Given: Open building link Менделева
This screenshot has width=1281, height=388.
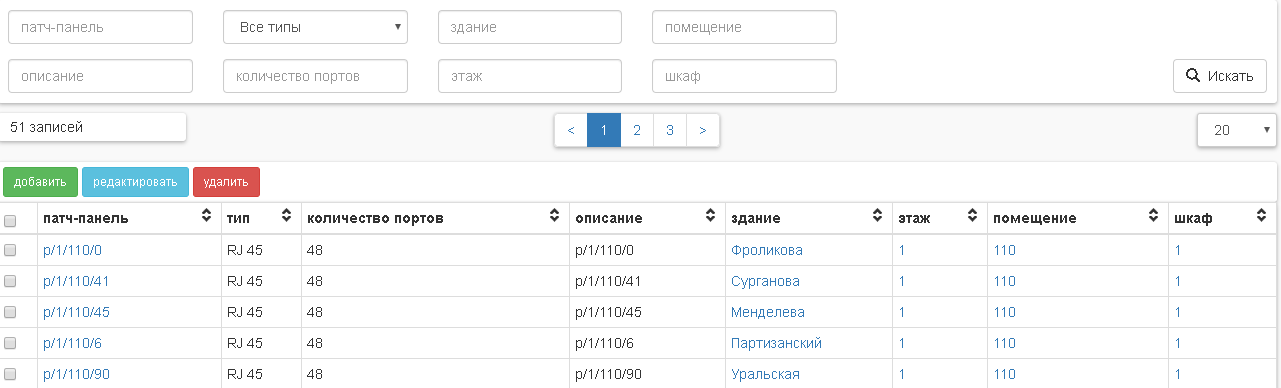Looking at the screenshot, I should click(768, 312).
